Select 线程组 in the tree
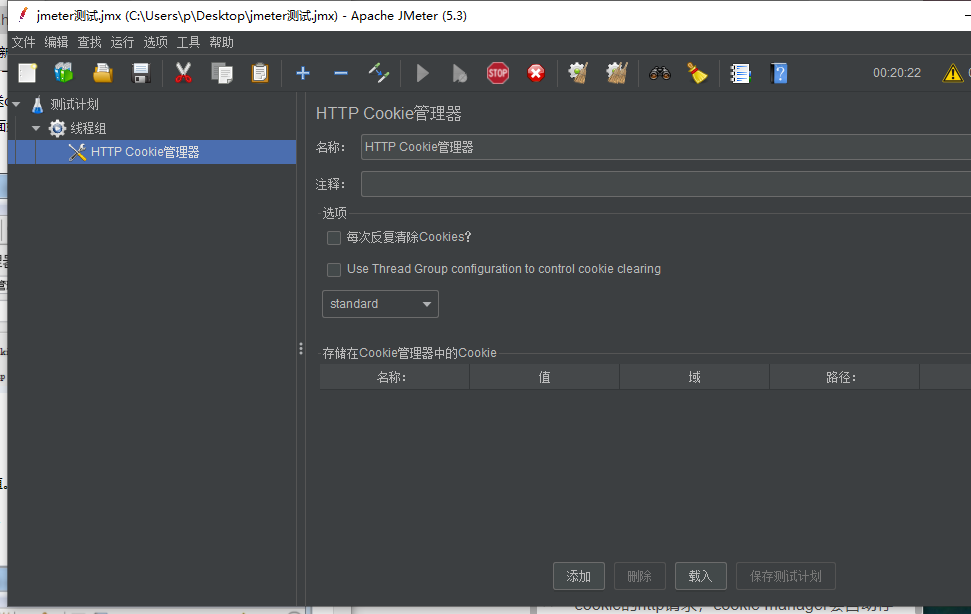This screenshot has width=971, height=614. [88, 128]
